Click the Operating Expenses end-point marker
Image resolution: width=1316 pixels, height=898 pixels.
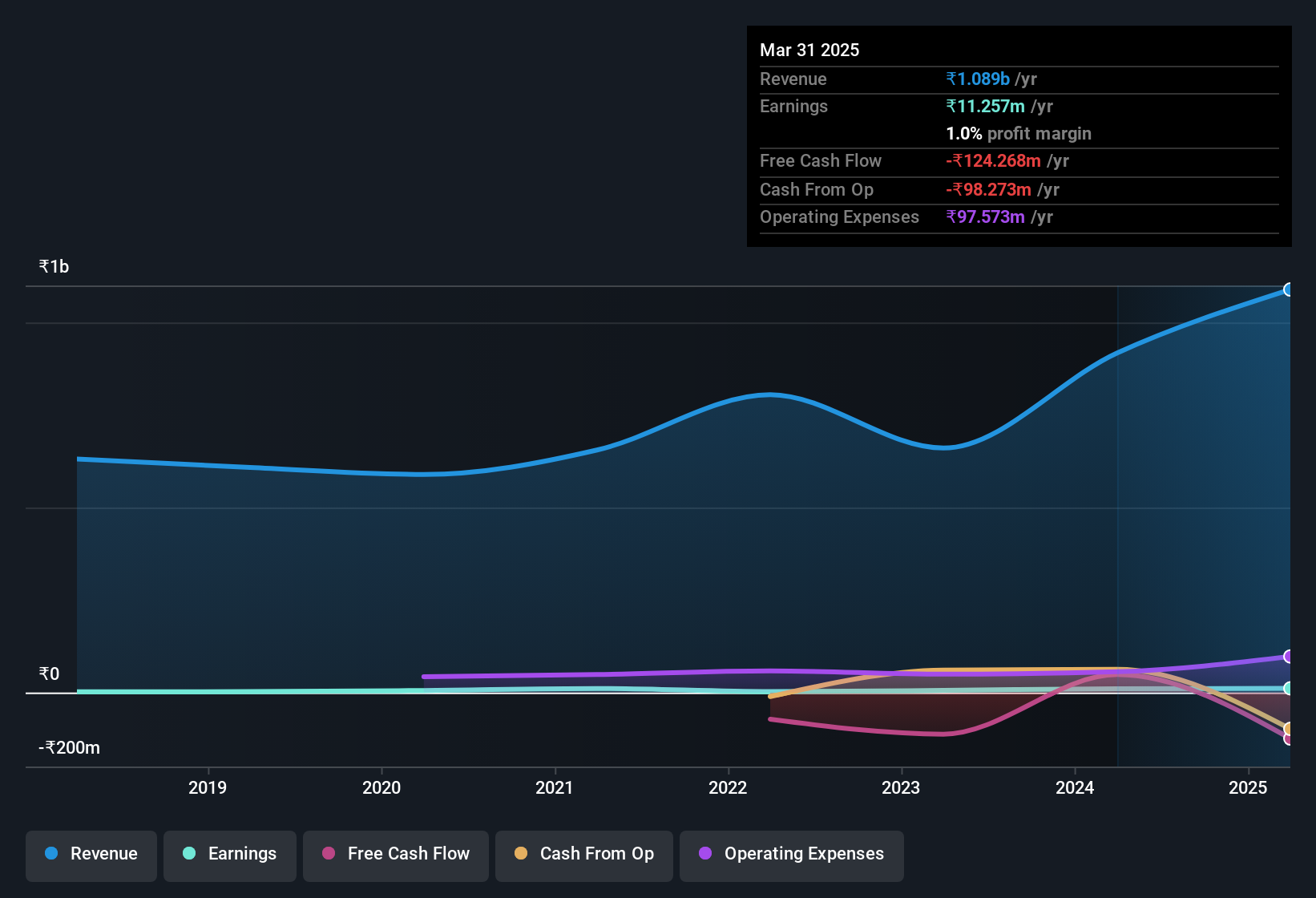click(1289, 657)
